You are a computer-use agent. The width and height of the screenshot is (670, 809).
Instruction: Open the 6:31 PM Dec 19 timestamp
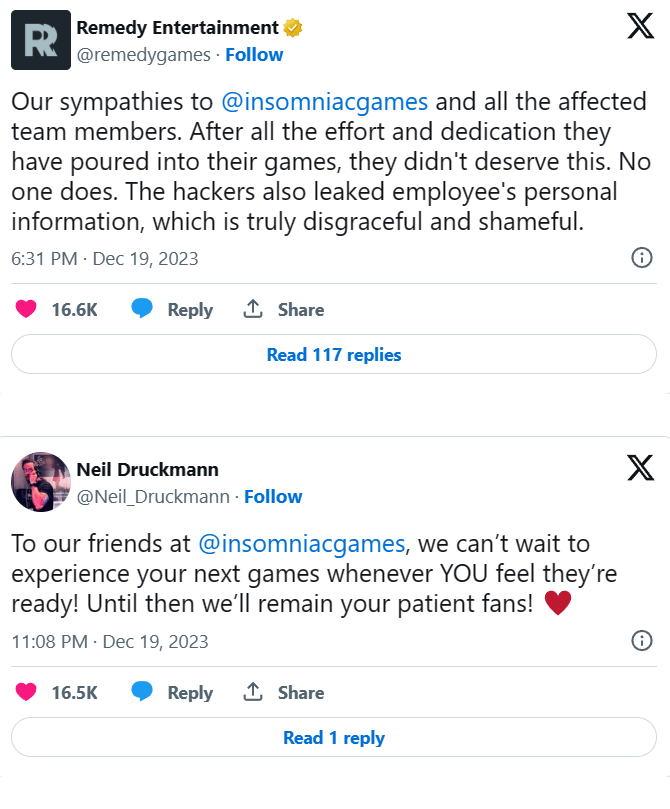click(105, 259)
